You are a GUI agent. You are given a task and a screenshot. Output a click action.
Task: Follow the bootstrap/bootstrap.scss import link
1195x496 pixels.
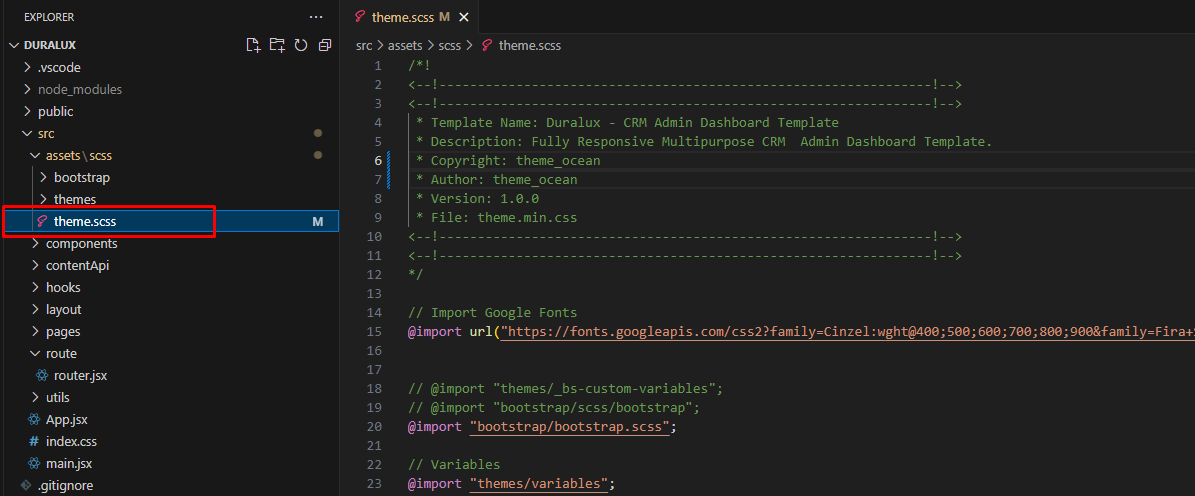point(570,427)
